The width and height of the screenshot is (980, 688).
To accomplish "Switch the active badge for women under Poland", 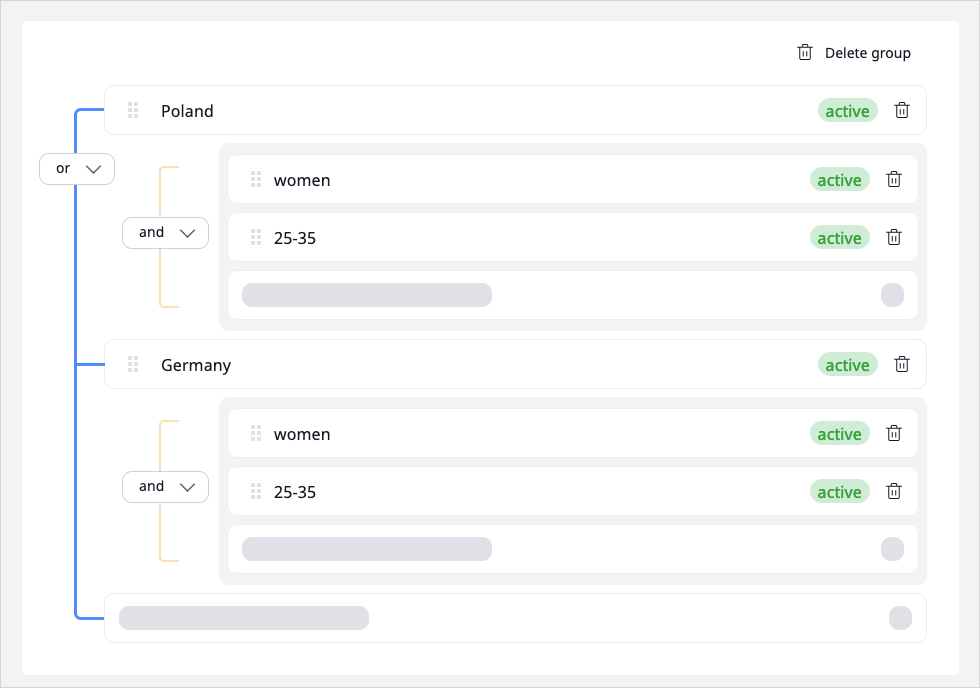I will pyautogui.click(x=839, y=180).
